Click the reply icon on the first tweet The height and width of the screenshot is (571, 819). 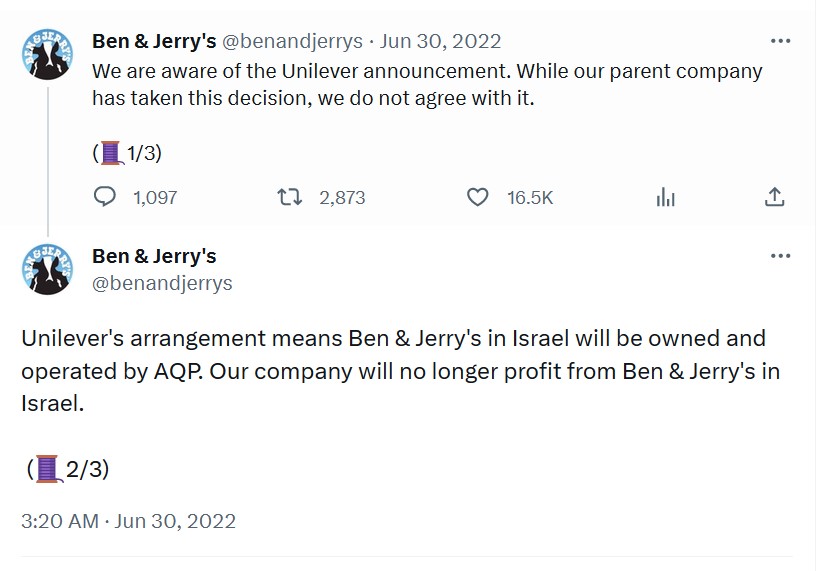point(105,197)
